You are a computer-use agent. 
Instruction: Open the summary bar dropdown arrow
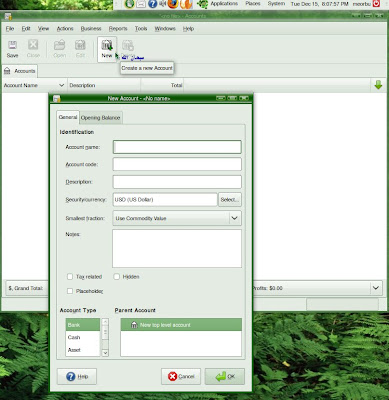point(376,288)
